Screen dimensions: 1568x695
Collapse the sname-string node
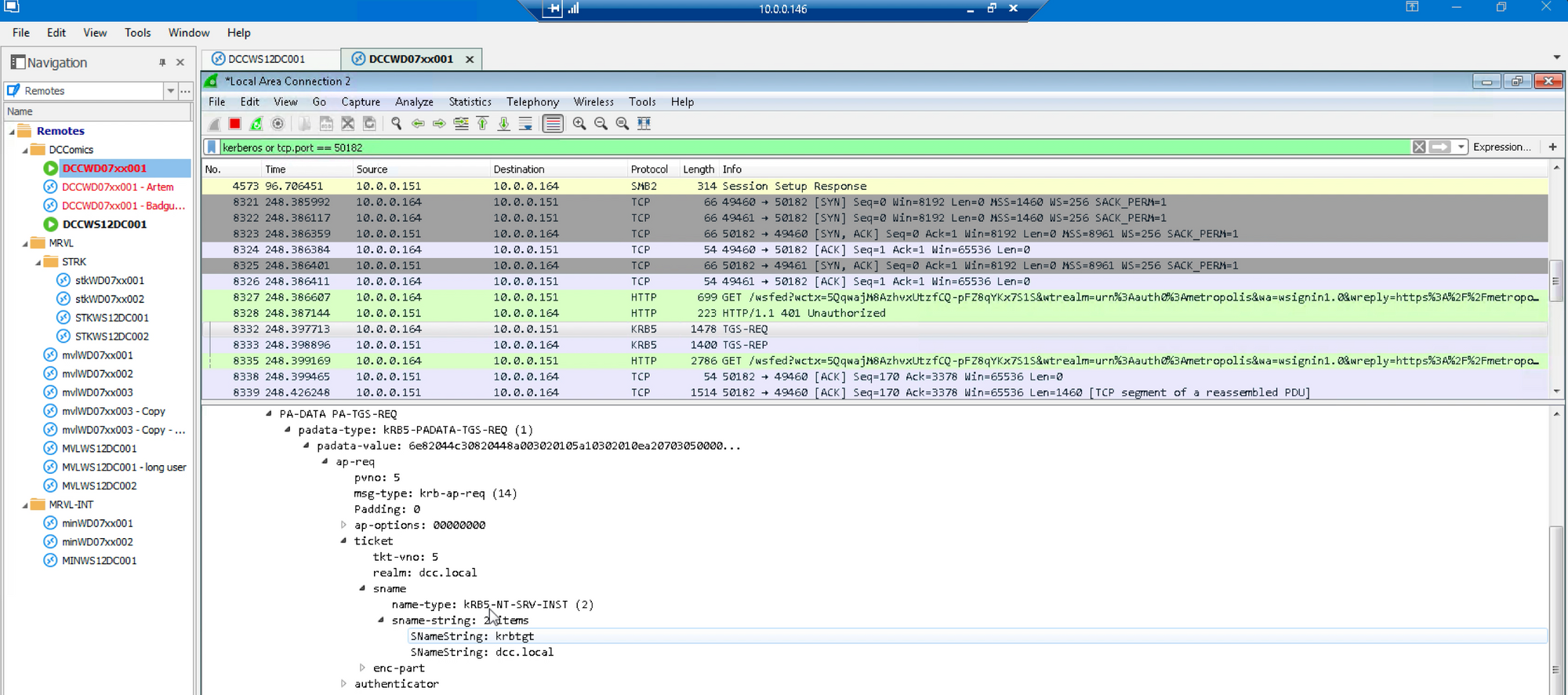click(x=381, y=620)
